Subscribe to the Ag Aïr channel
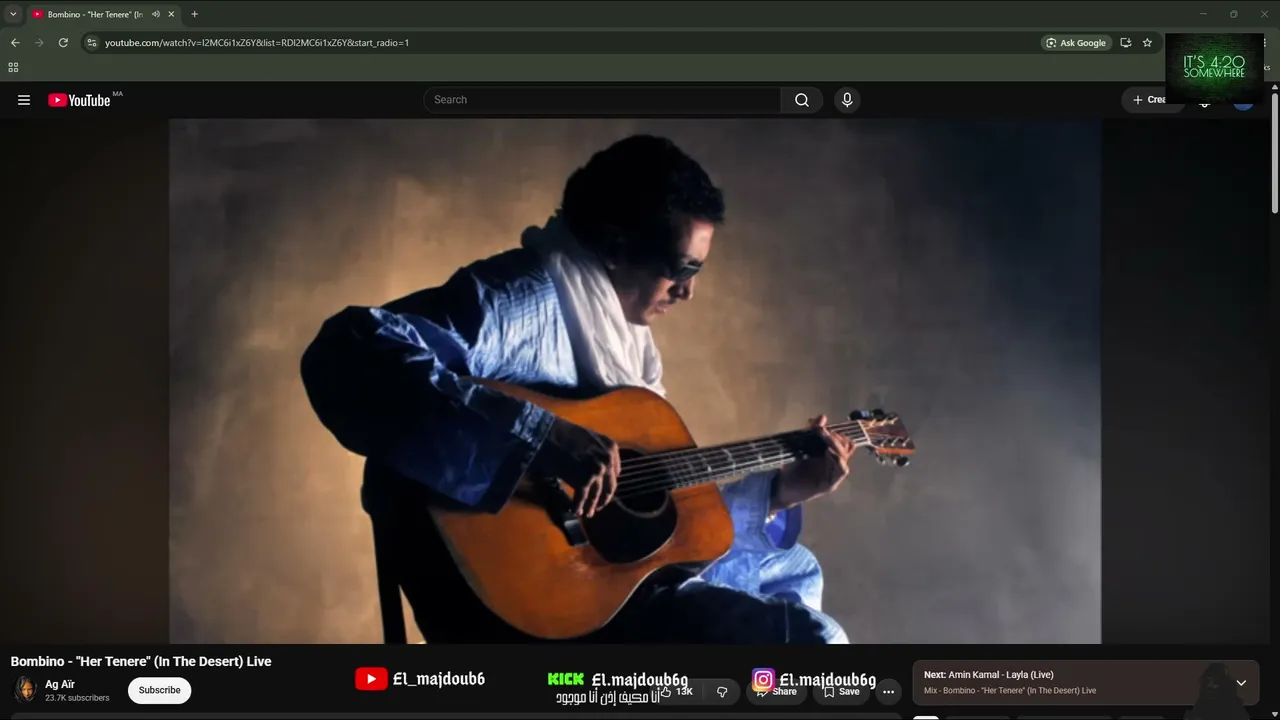 click(x=160, y=690)
